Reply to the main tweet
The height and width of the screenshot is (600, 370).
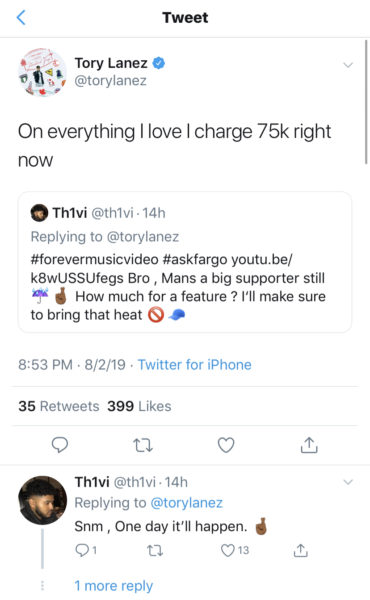[60, 445]
